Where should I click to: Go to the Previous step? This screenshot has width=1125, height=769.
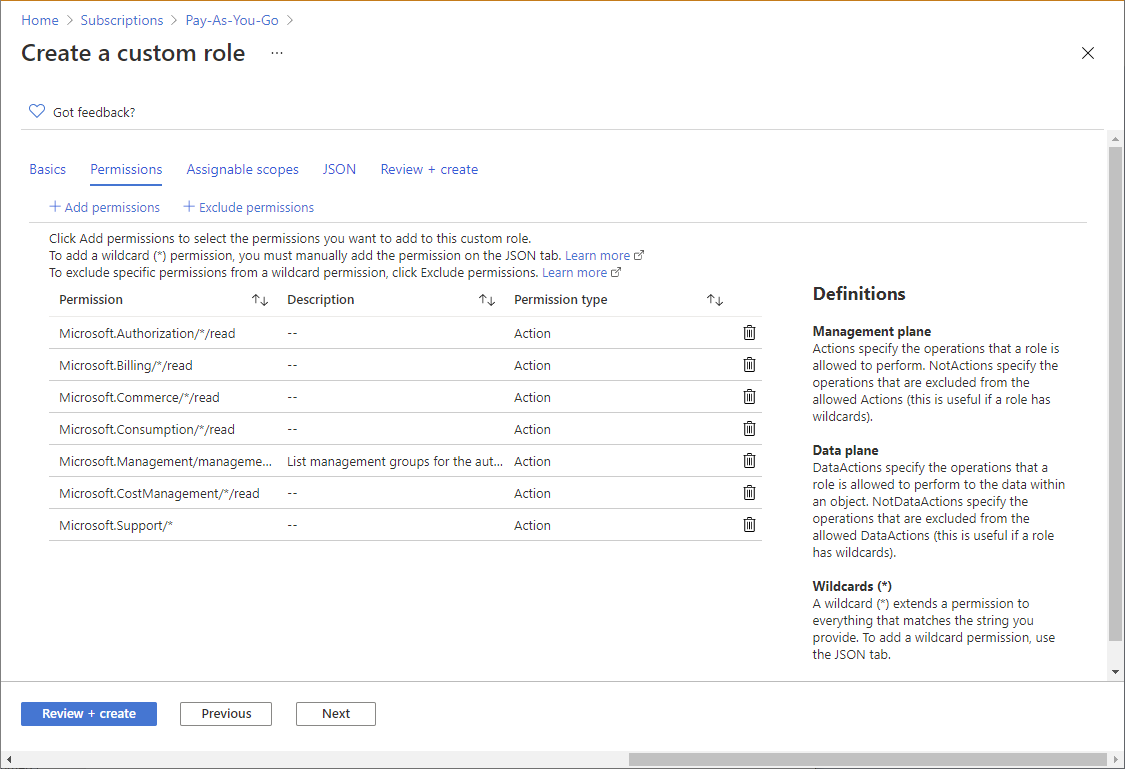pos(226,714)
